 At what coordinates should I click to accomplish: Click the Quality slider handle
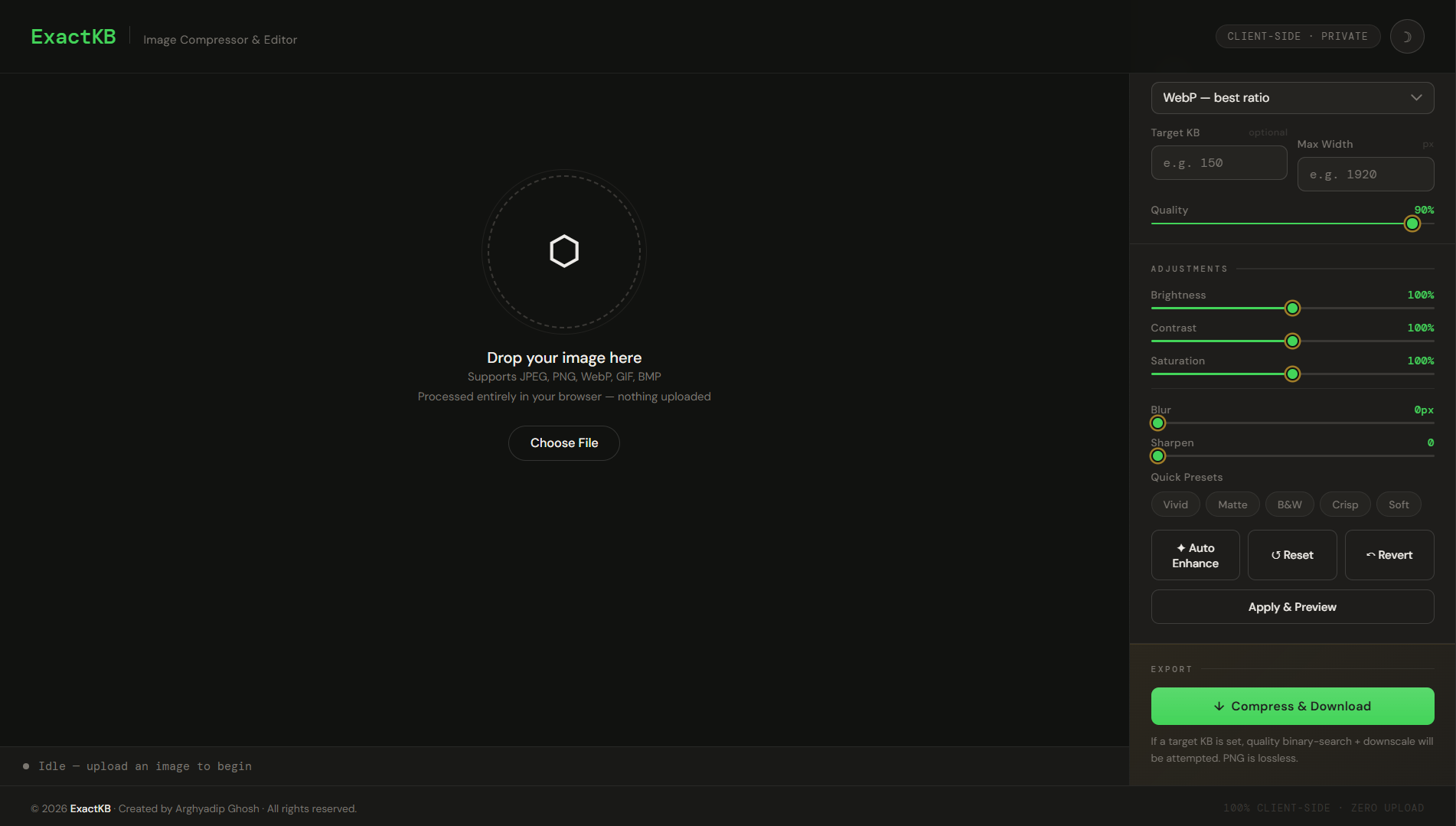coord(1412,224)
